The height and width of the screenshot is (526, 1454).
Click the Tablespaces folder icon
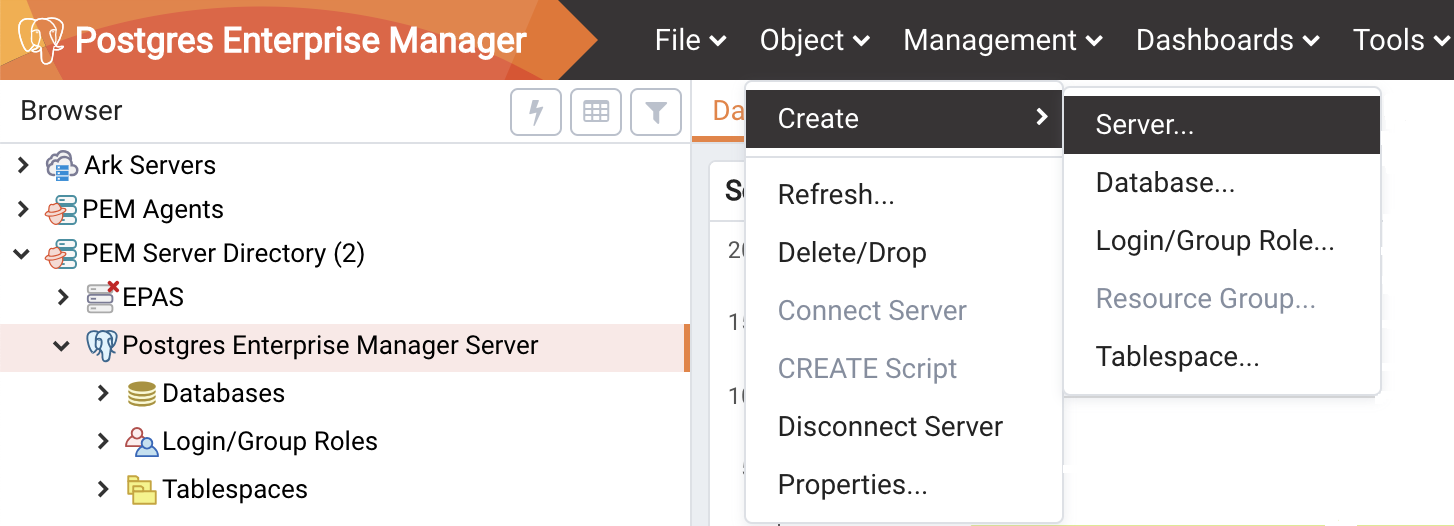pyautogui.click(x=142, y=490)
